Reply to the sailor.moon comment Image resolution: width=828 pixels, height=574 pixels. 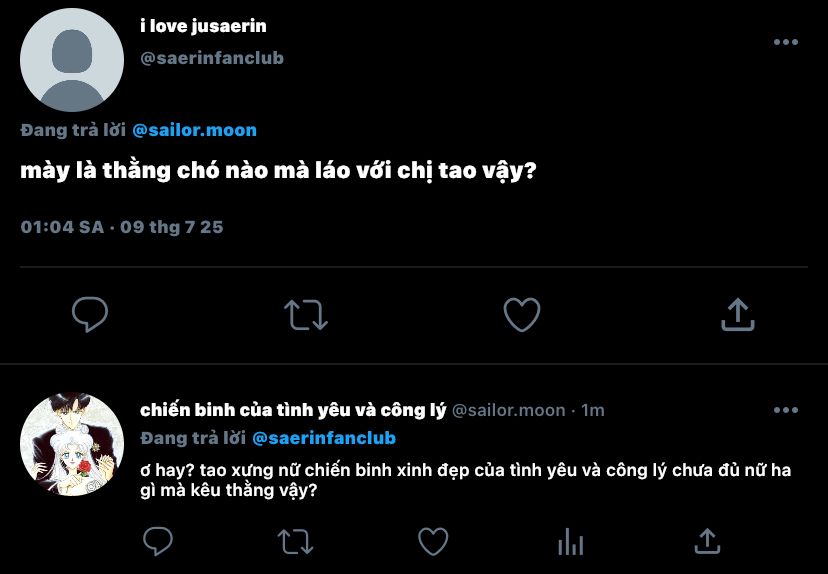click(158, 541)
